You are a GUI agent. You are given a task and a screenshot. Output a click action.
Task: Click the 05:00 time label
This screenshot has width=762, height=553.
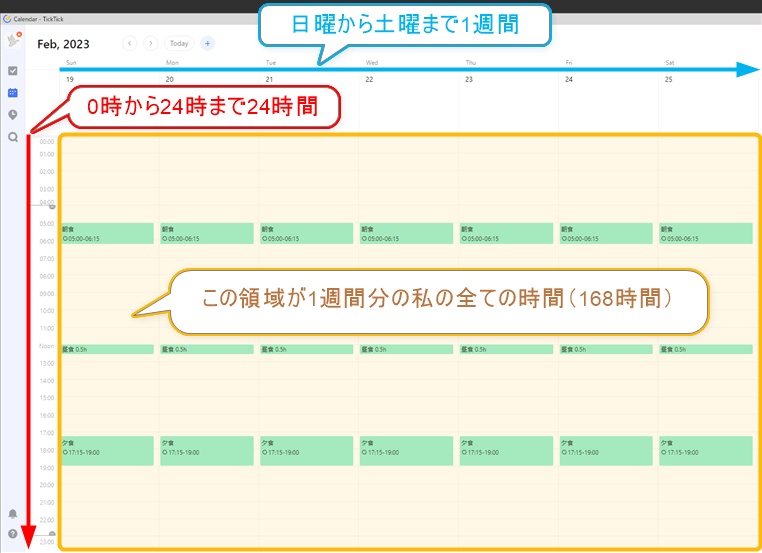tap(47, 224)
